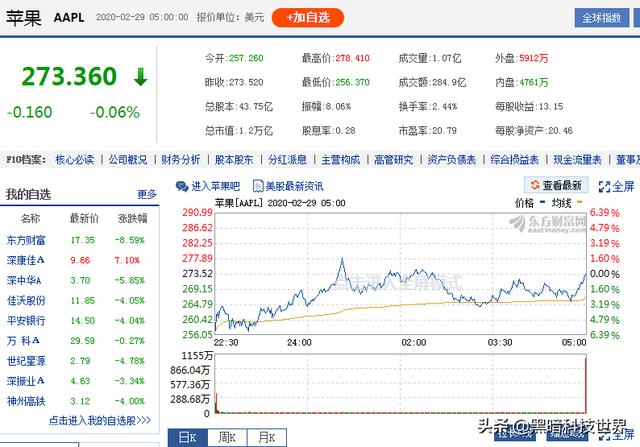Open 佳沃股份 stock in watchlist
The height and width of the screenshot is (447, 640).
pyautogui.click(x=26, y=301)
